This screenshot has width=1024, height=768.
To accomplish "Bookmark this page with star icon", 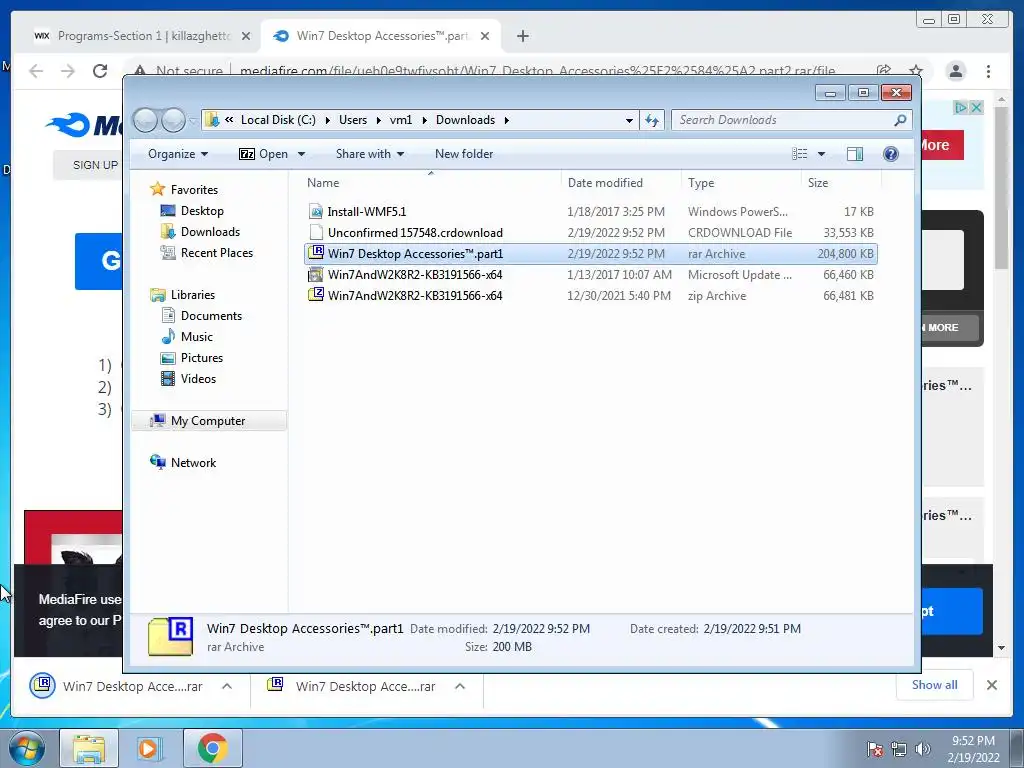I will point(916,71).
